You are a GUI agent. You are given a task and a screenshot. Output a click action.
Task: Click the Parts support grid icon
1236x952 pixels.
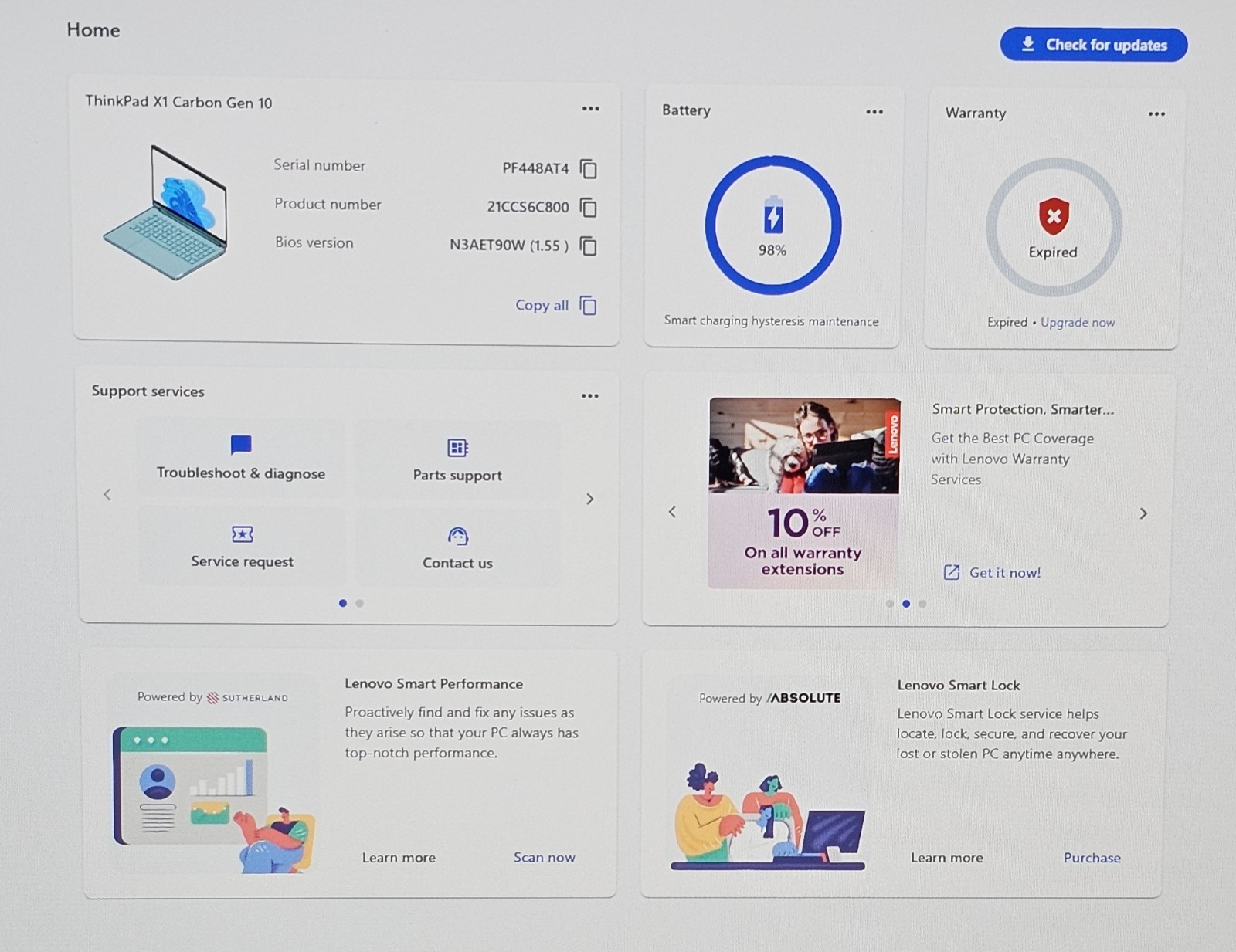point(457,448)
